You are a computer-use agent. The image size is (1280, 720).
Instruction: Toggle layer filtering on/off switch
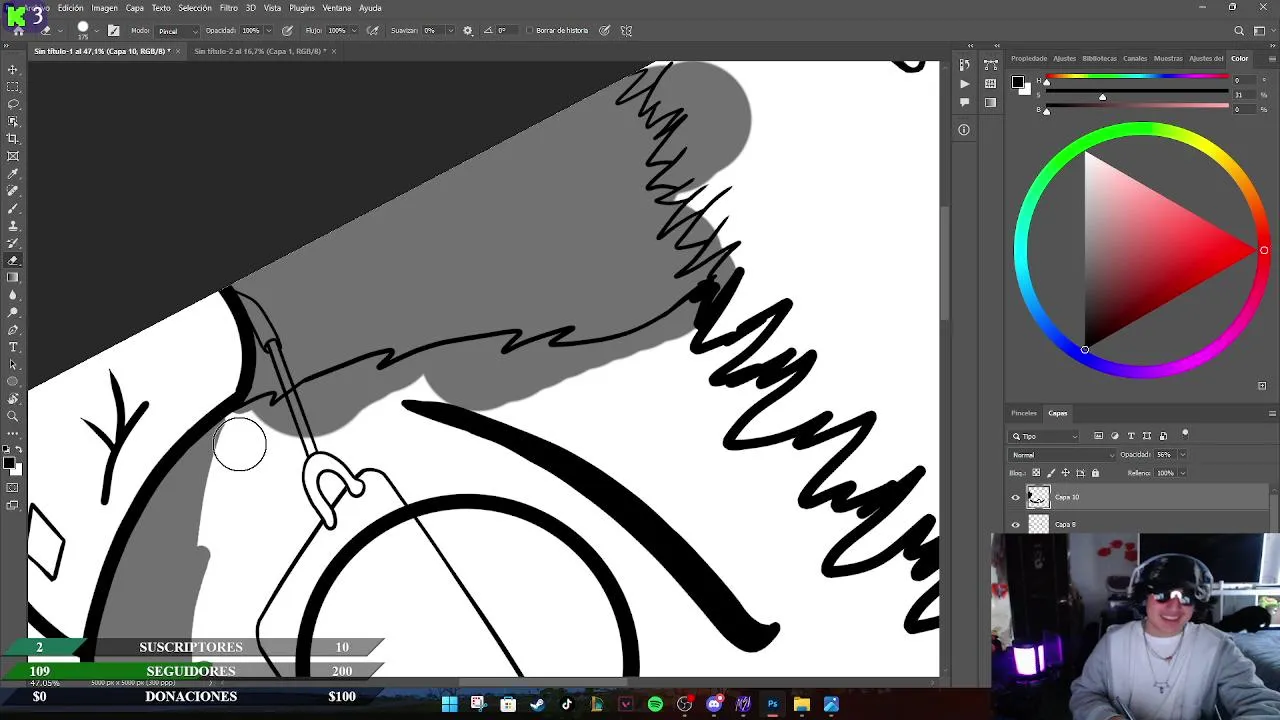pos(1185,435)
